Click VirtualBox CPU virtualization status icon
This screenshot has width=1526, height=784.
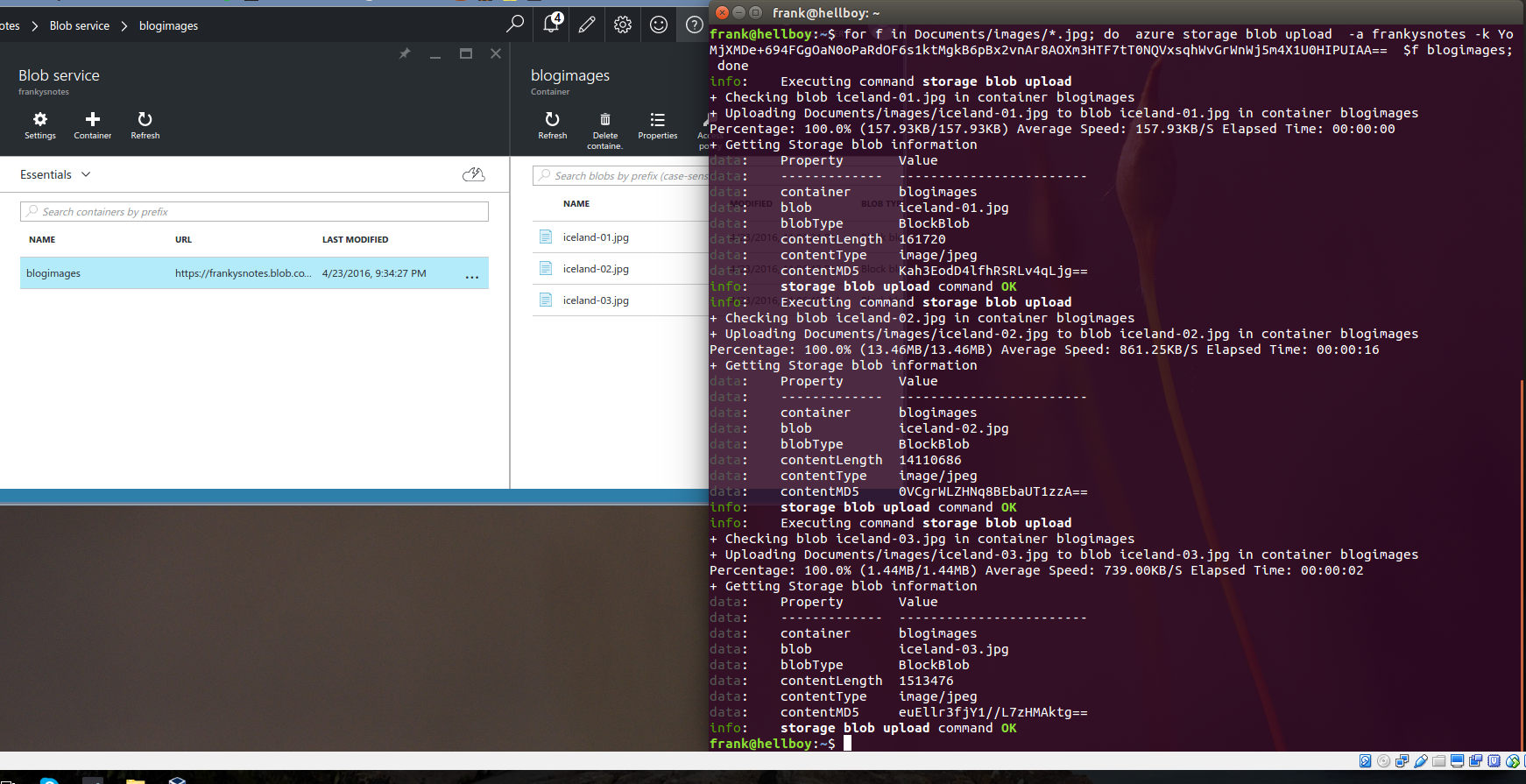[1494, 761]
